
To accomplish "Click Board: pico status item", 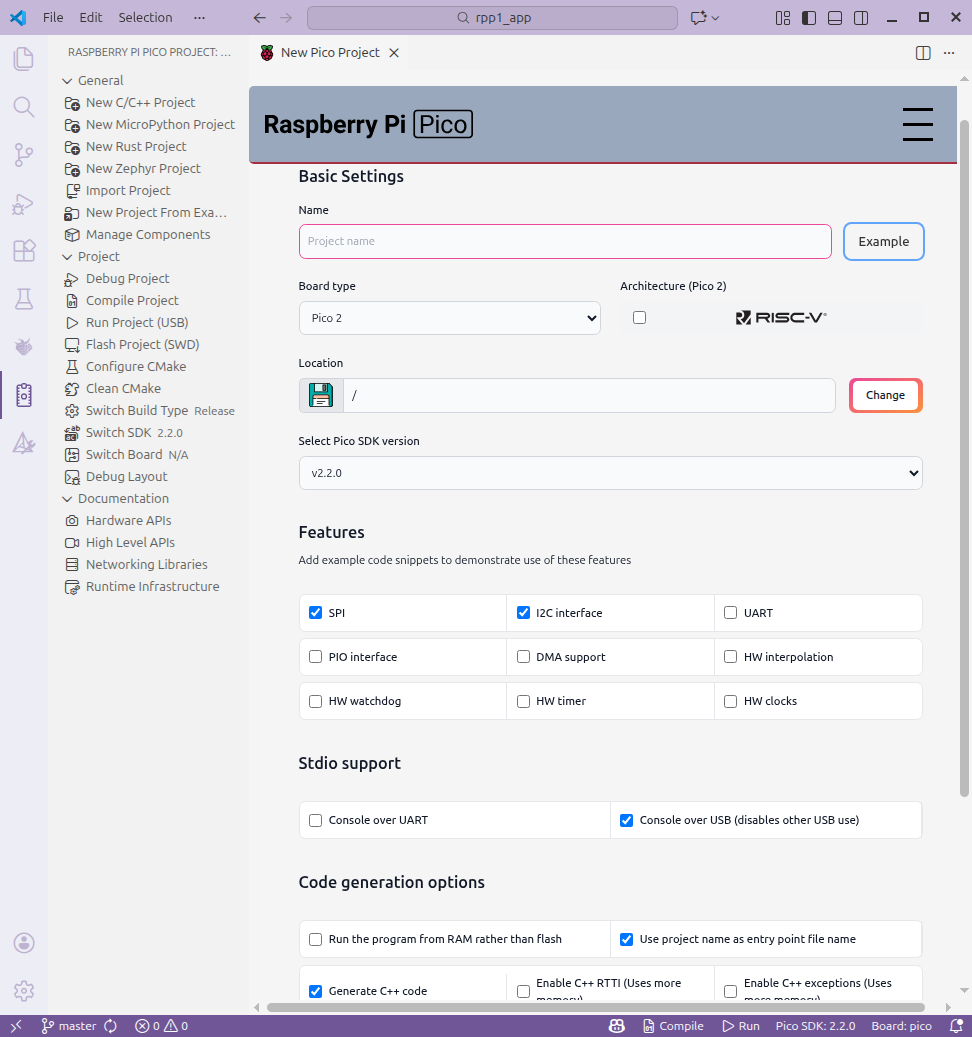I will click(901, 1026).
